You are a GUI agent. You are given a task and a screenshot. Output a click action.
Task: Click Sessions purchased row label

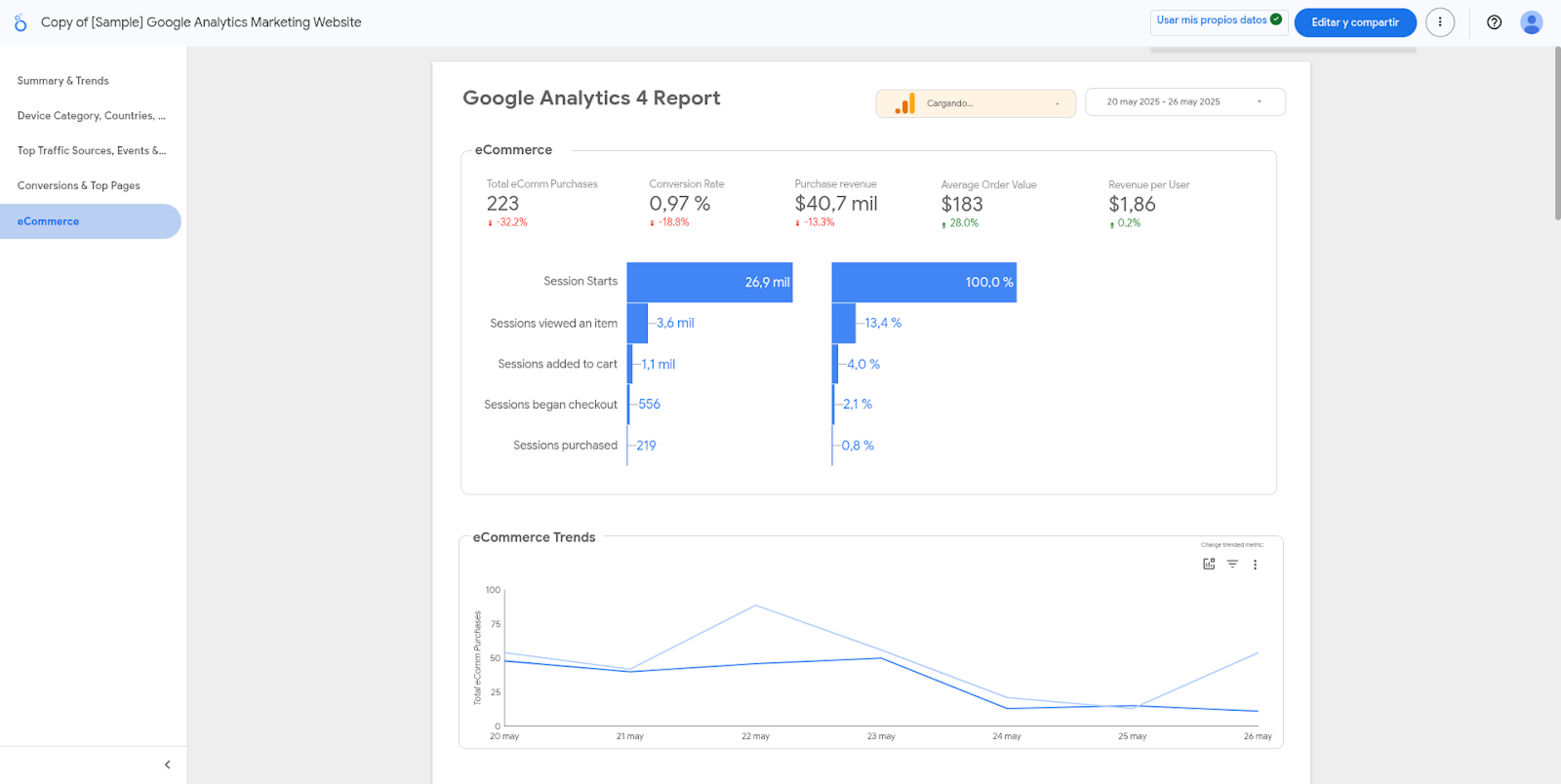(566, 446)
